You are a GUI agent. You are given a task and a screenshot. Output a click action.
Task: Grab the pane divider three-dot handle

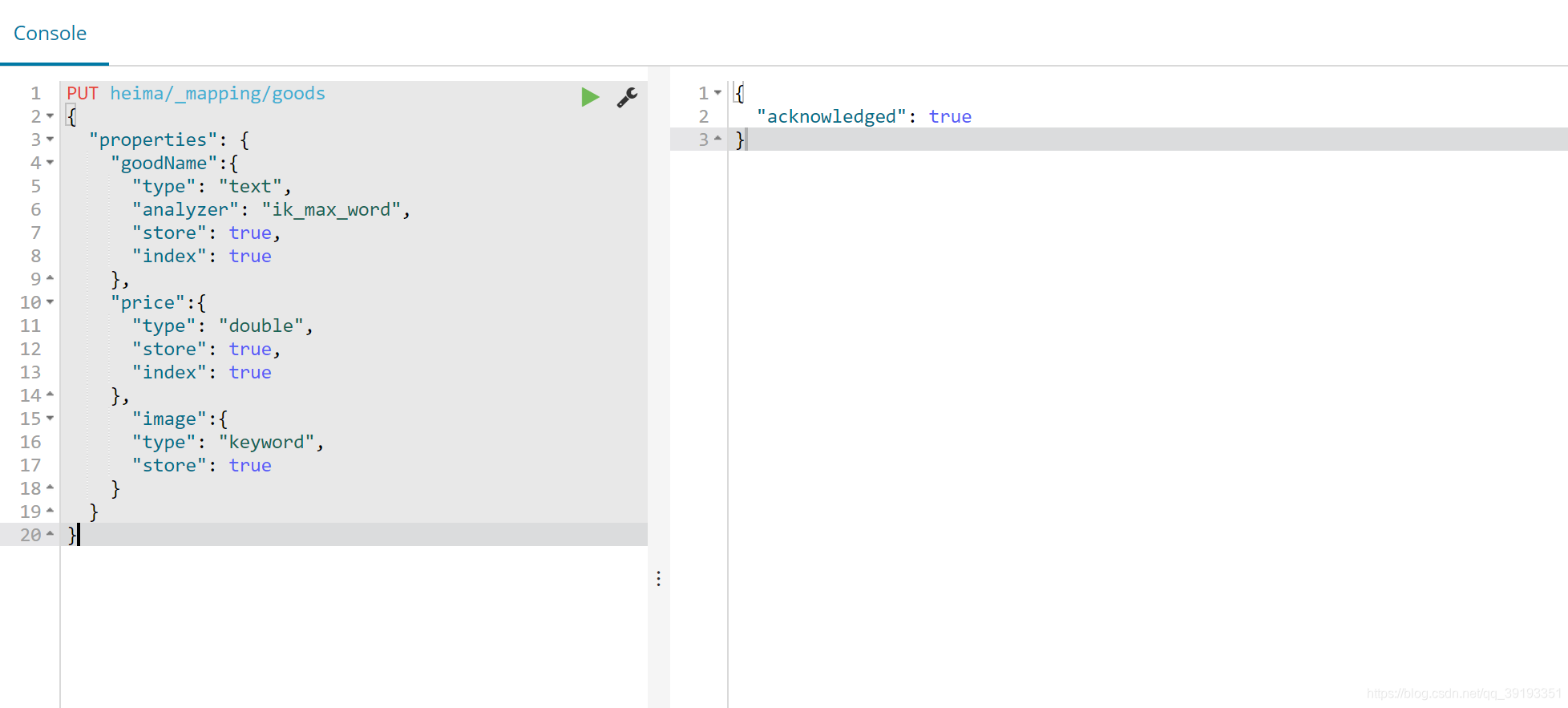pyautogui.click(x=658, y=579)
